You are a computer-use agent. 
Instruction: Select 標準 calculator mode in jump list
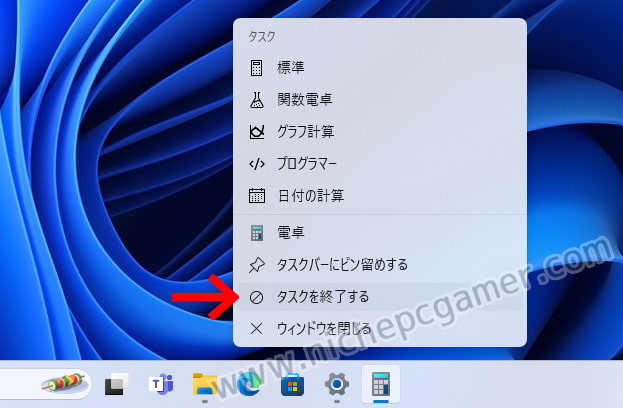tap(380, 68)
